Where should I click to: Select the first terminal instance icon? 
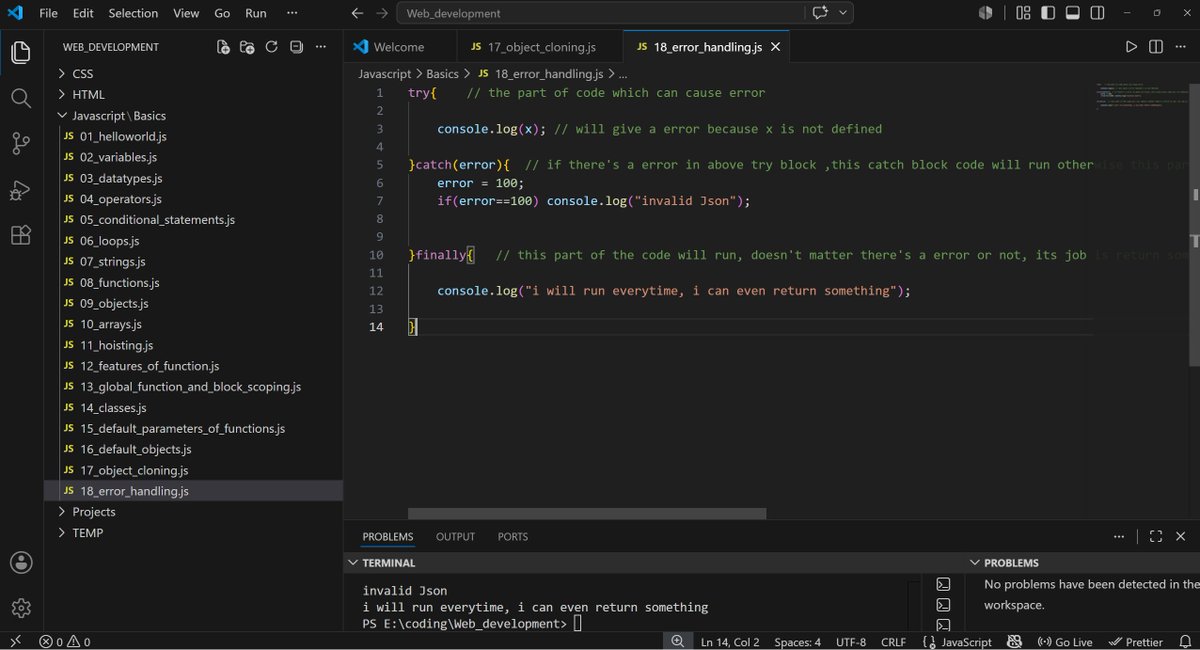[943, 584]
